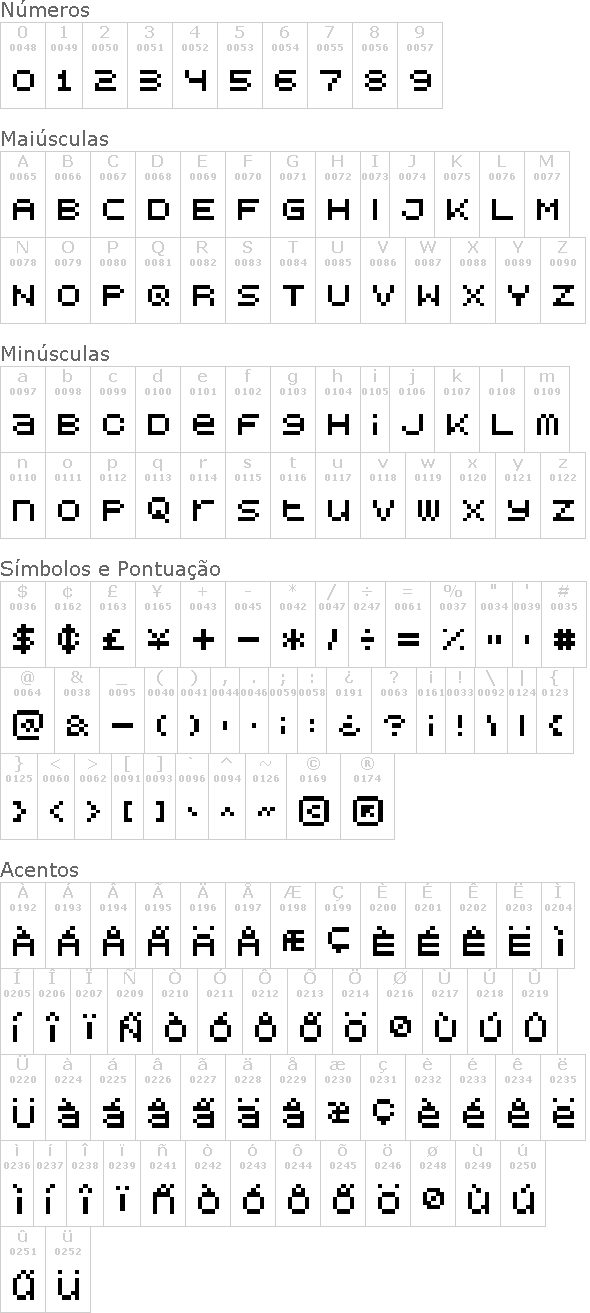This screenshot has height=1313, width=590.
Task: Select the at-sign symbol glyph
Action: tap(27, 725)
